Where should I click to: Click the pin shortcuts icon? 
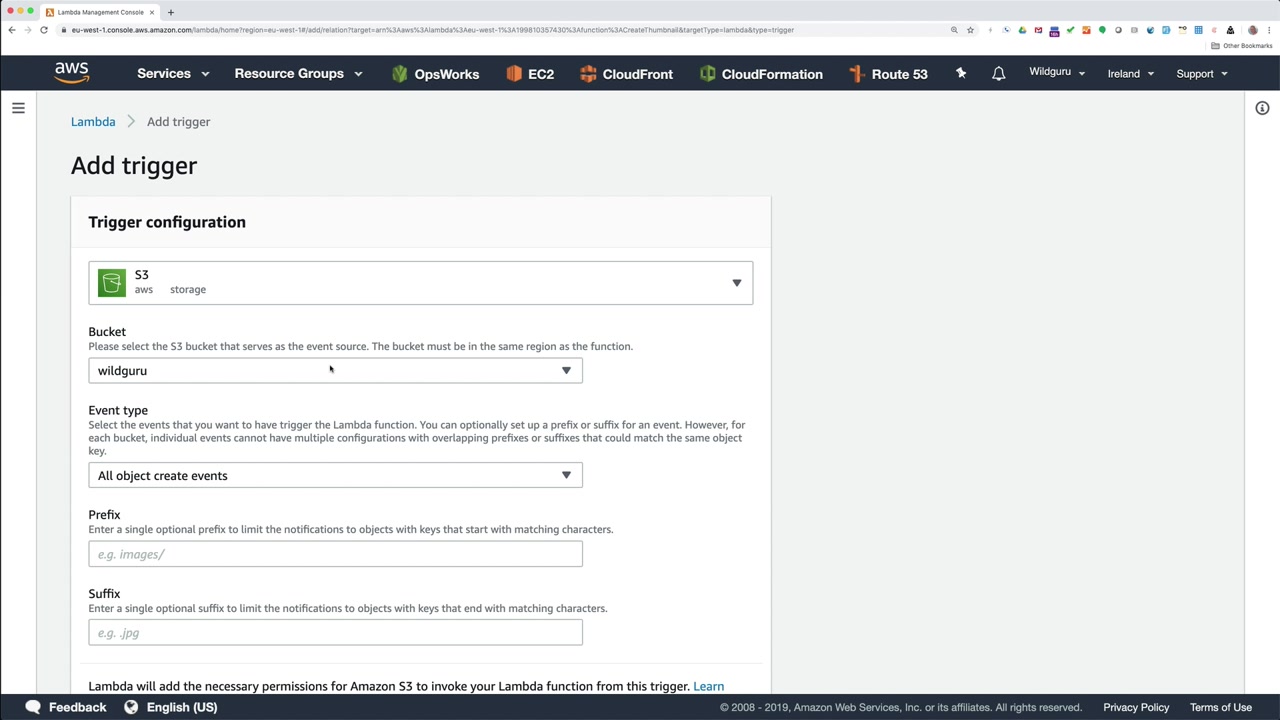[x=961, y=73]
